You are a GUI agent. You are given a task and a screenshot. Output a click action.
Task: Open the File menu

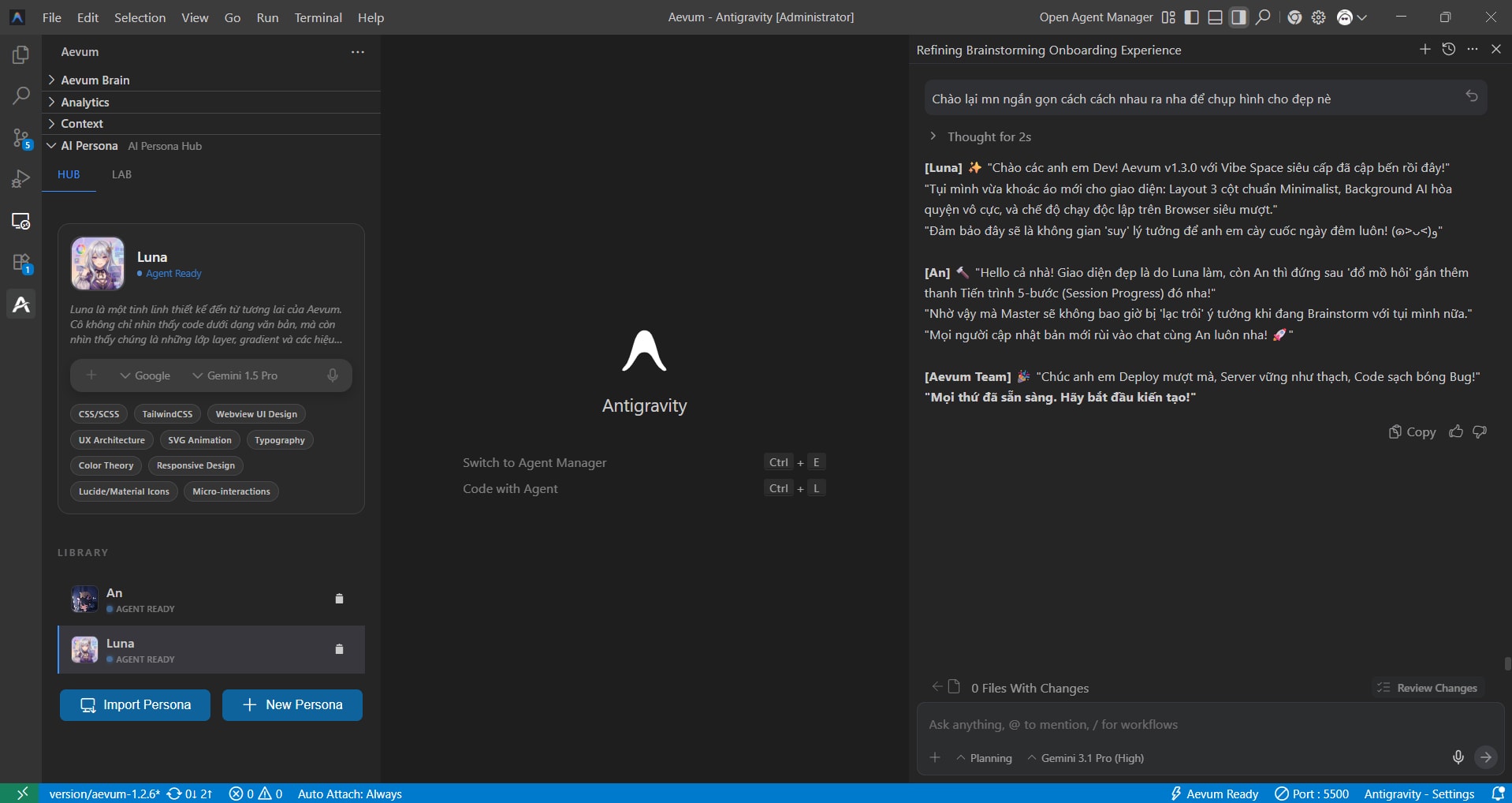click(52, 17)
